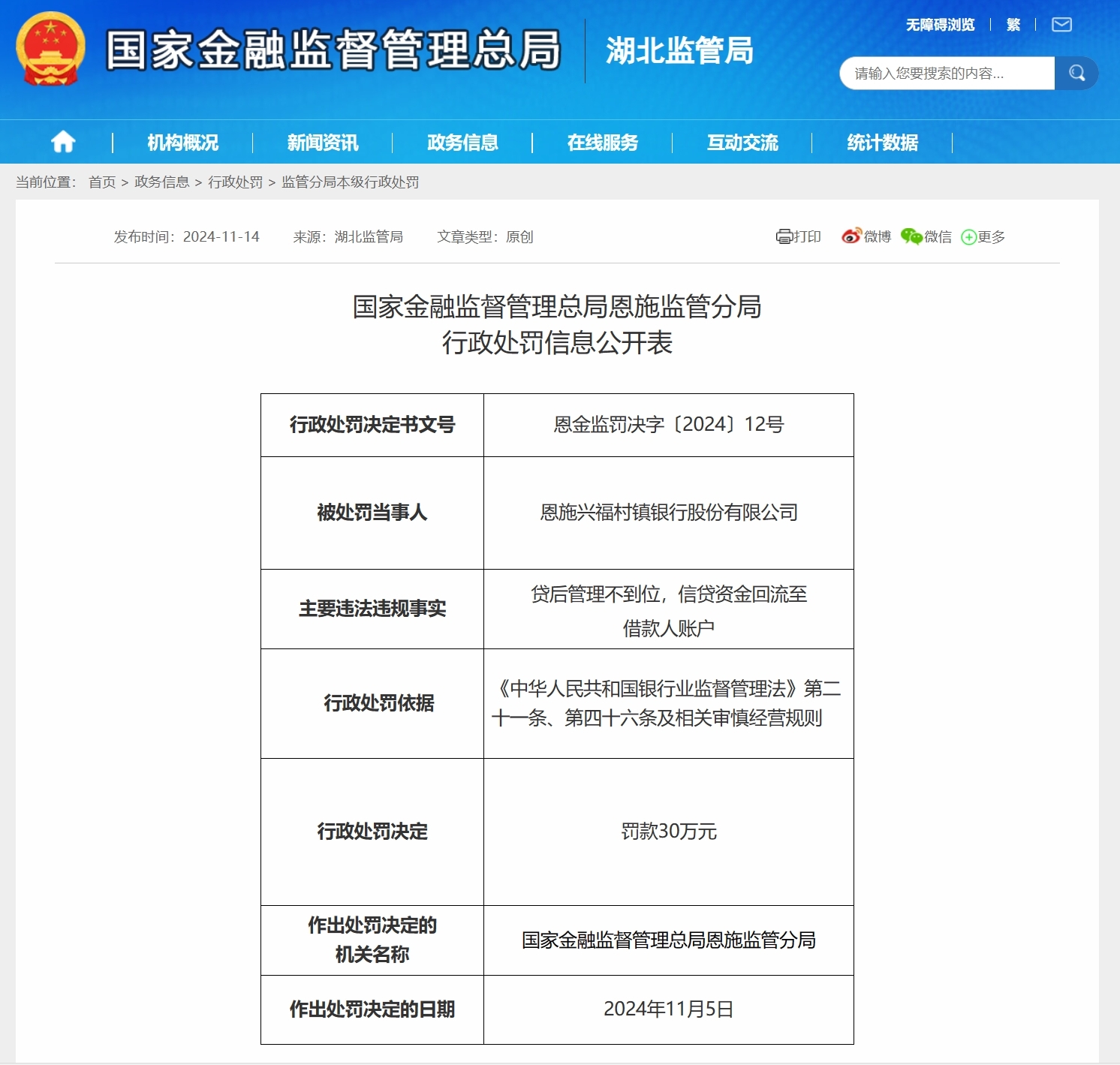Open the 互动交流 menu
Viewport: 1120px width, 1065px height.
[741, 142]
